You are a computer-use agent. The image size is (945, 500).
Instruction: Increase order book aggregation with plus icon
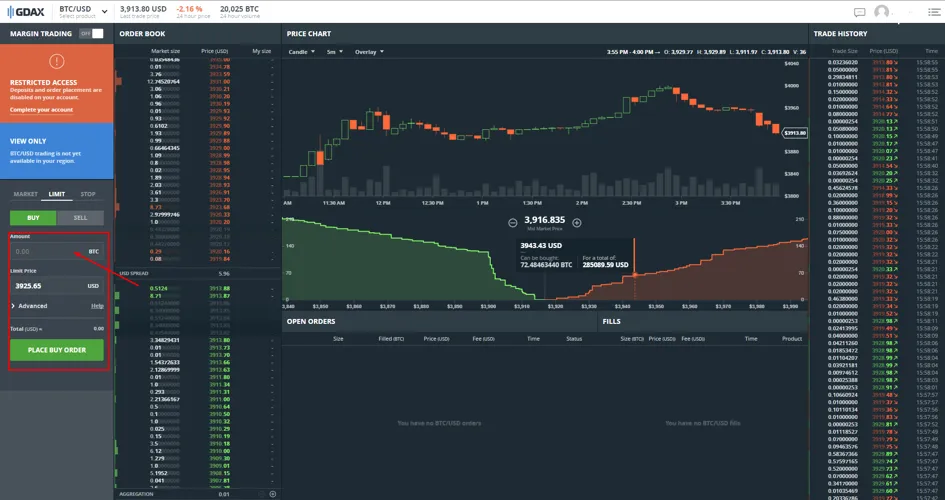pyautogui.click(x=272, y=494)
